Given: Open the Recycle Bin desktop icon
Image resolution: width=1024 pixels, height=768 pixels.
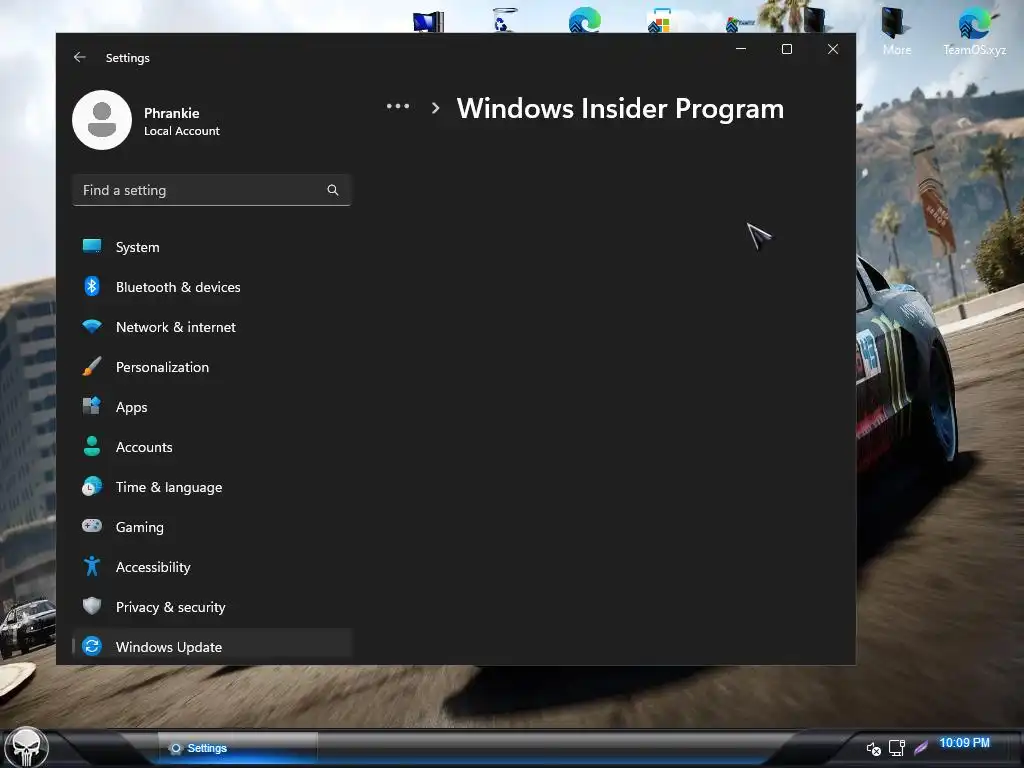Looking at the screenshot, I should coord(504,20).
